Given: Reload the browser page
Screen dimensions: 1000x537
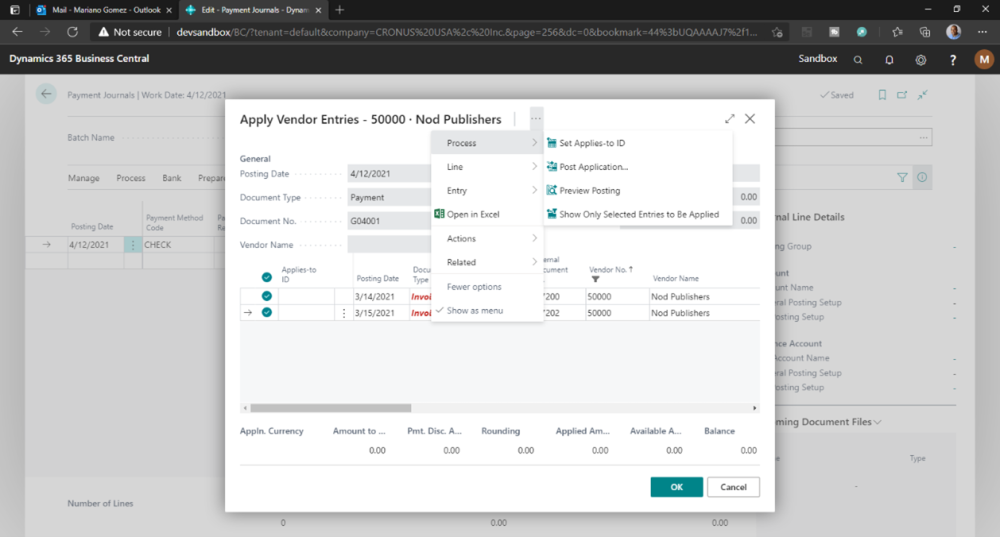Looking at the screenshot, I should [73, 32].
